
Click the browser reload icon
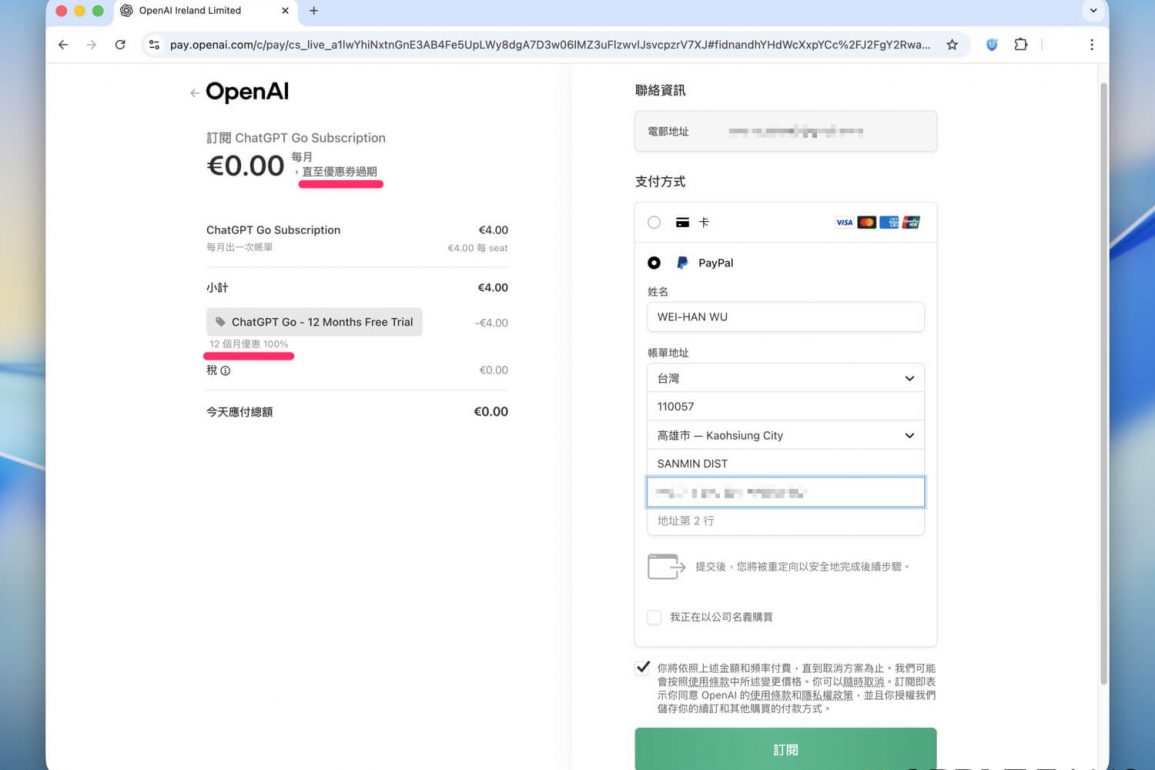[120, 45]
